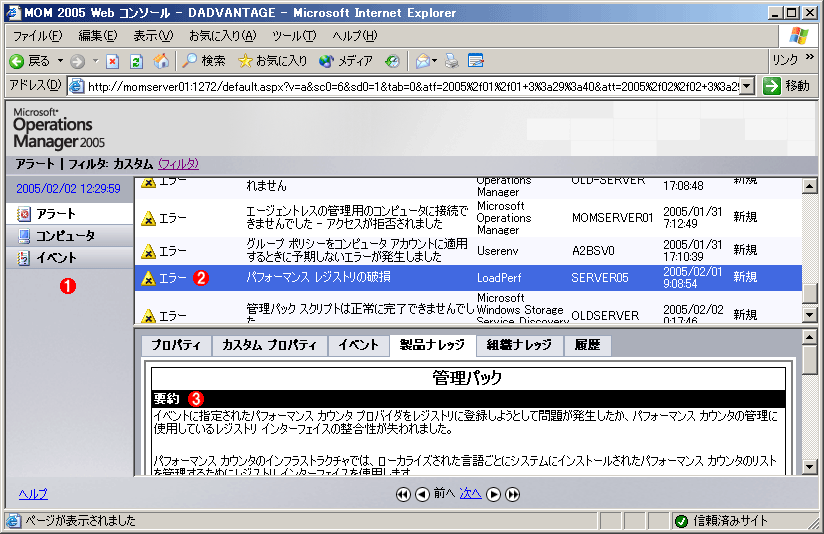Open the dropdown next to the Back button
The width and height of the screenshot is (824, 534).
[60, 61]
